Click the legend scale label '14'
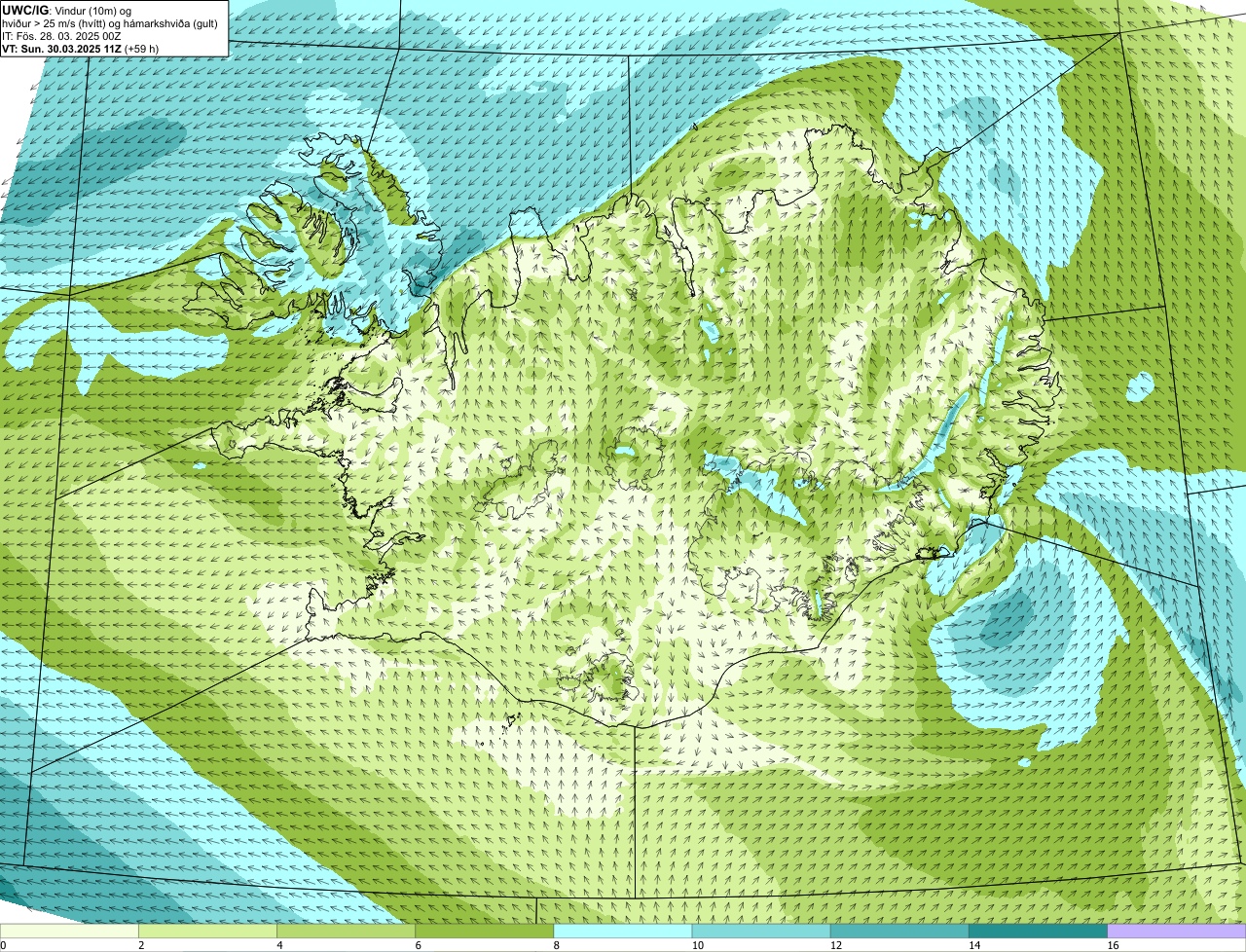The image size is (1246, 952). point(974,945)
